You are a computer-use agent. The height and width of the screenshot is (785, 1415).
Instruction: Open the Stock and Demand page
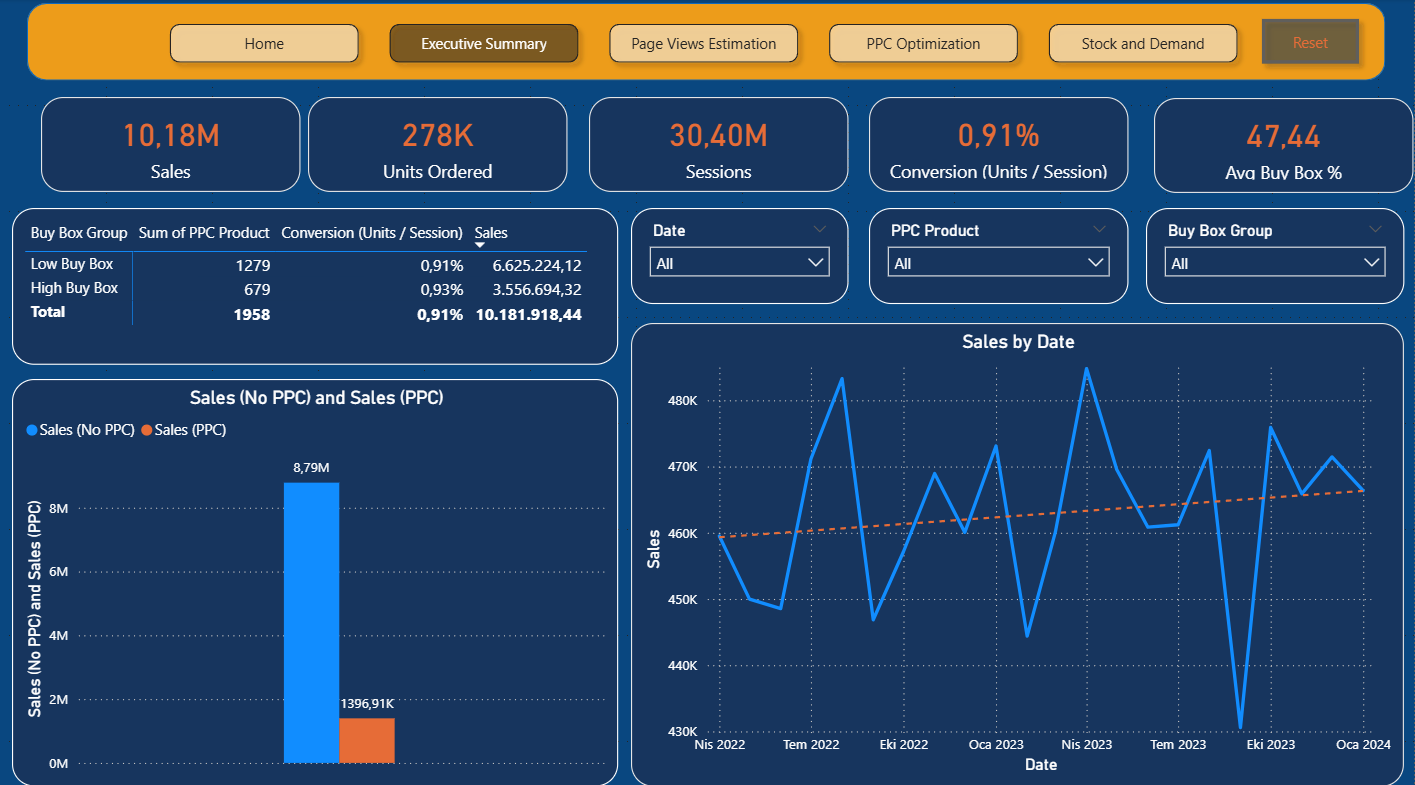tap(1143, 43)
